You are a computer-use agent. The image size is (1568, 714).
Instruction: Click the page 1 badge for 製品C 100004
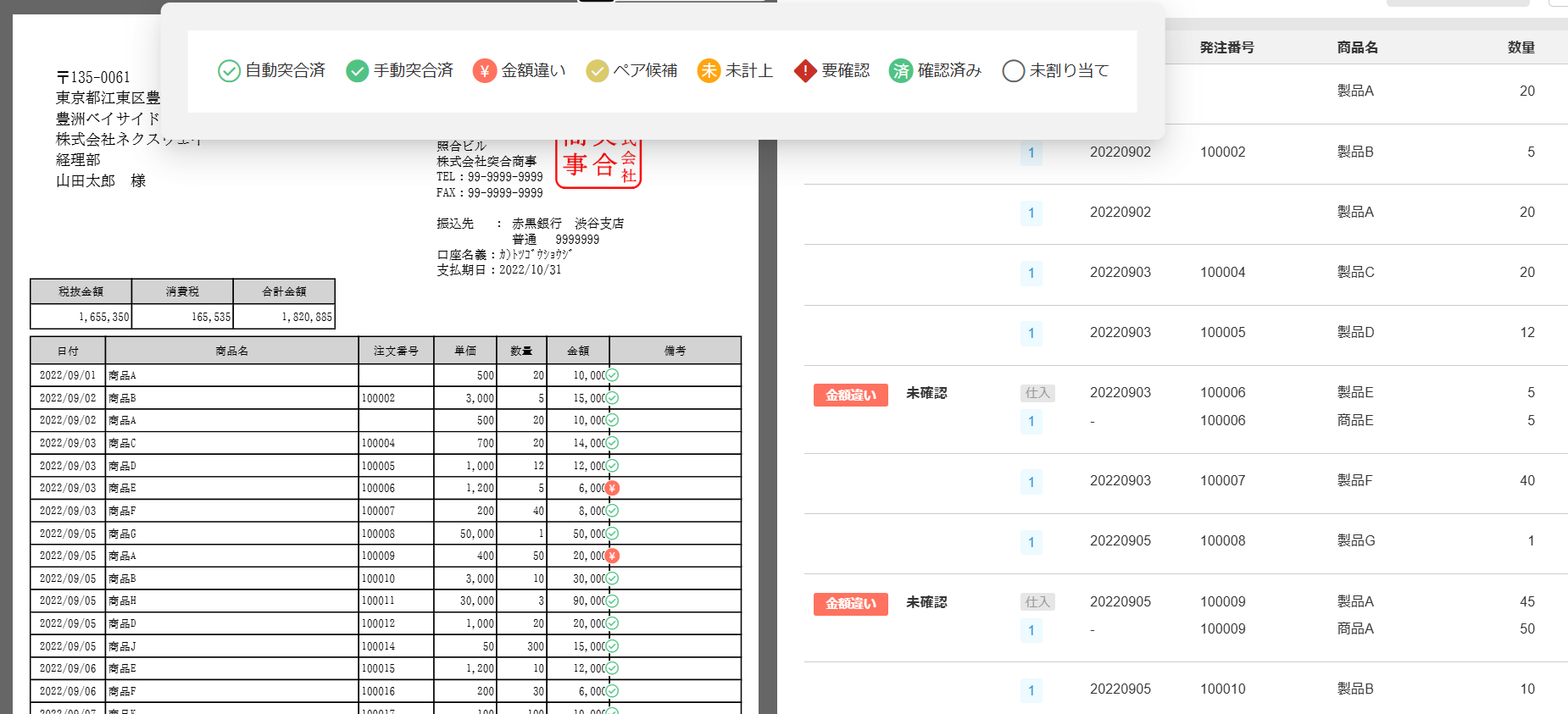(1031, 274)
